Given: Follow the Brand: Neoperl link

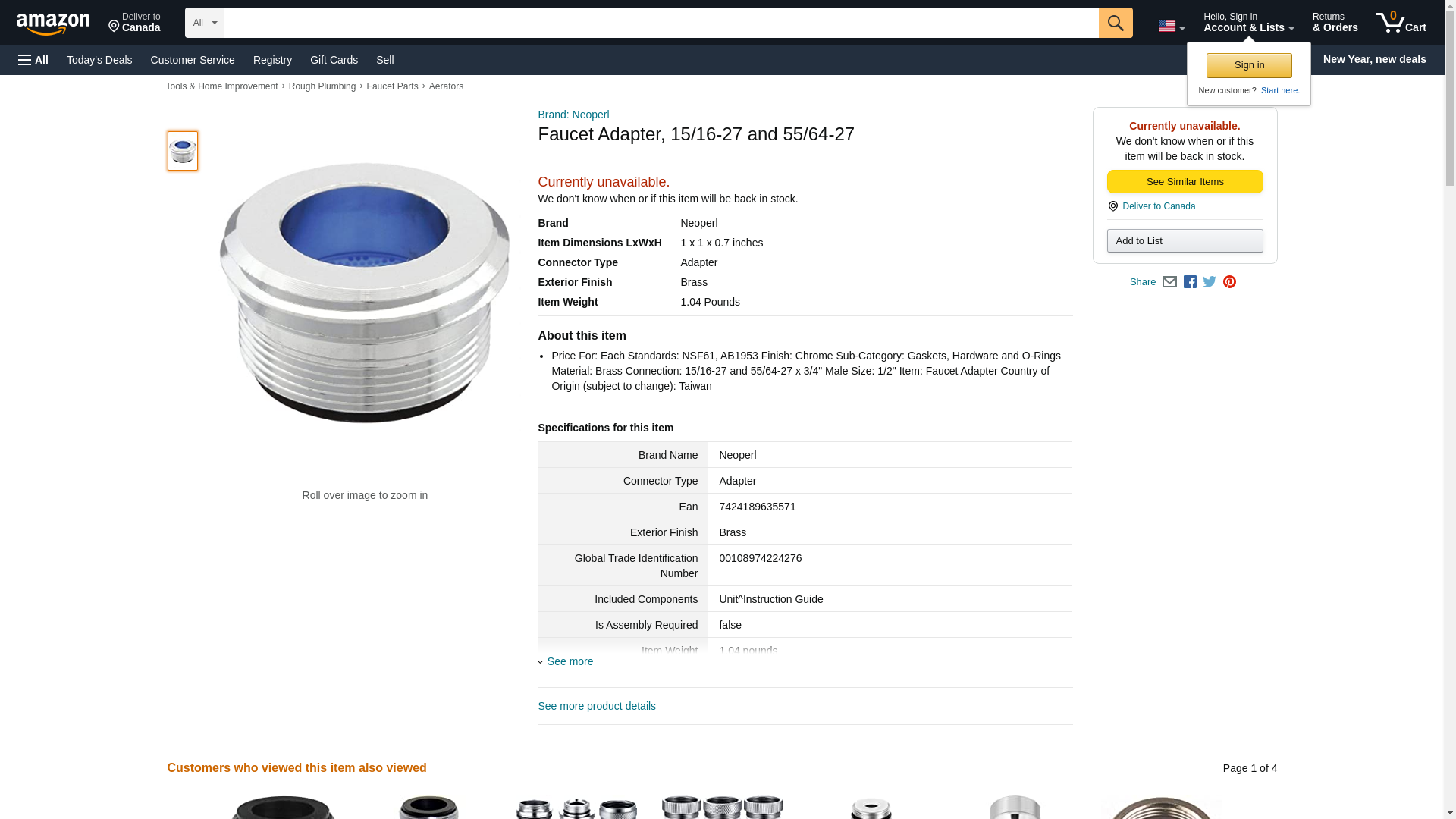Looking at the screenshot, I should click(573, 115).
